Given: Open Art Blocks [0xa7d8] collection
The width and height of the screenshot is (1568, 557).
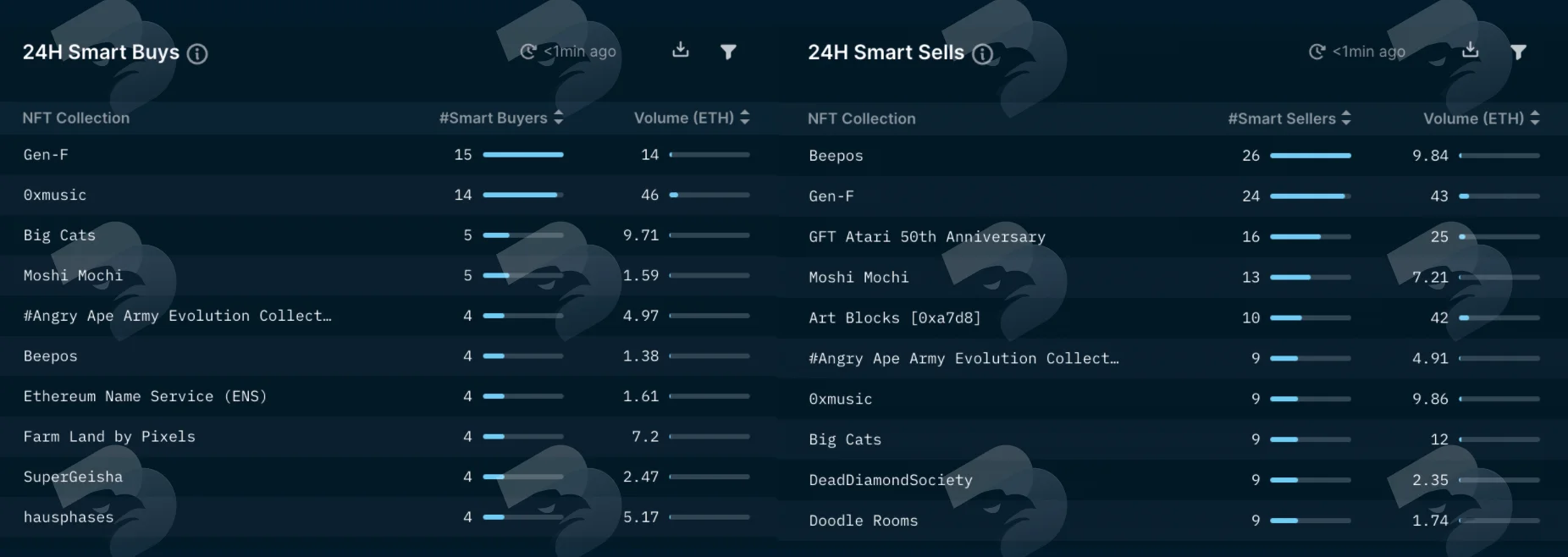Looking at the screenshot, I should (895, 318).
